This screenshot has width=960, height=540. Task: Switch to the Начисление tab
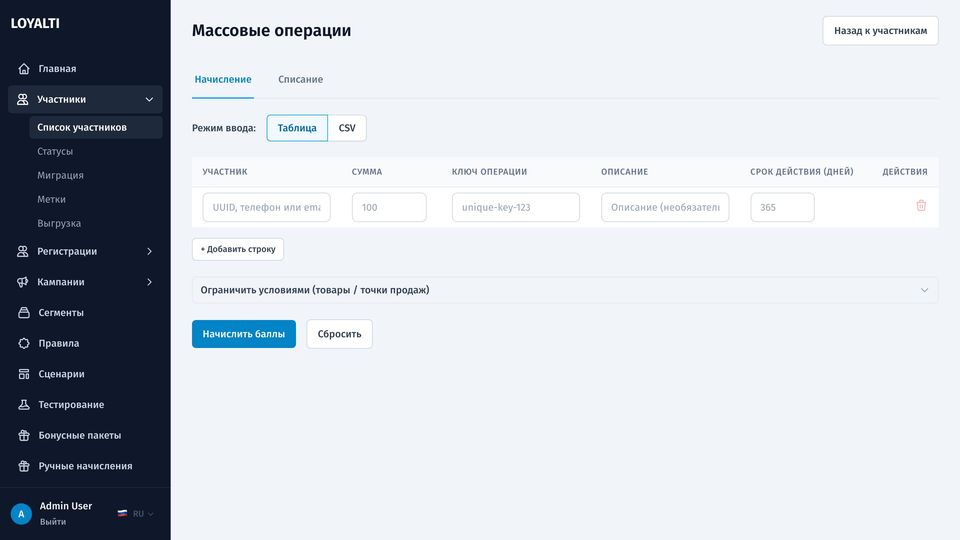(x=223, y=80)
